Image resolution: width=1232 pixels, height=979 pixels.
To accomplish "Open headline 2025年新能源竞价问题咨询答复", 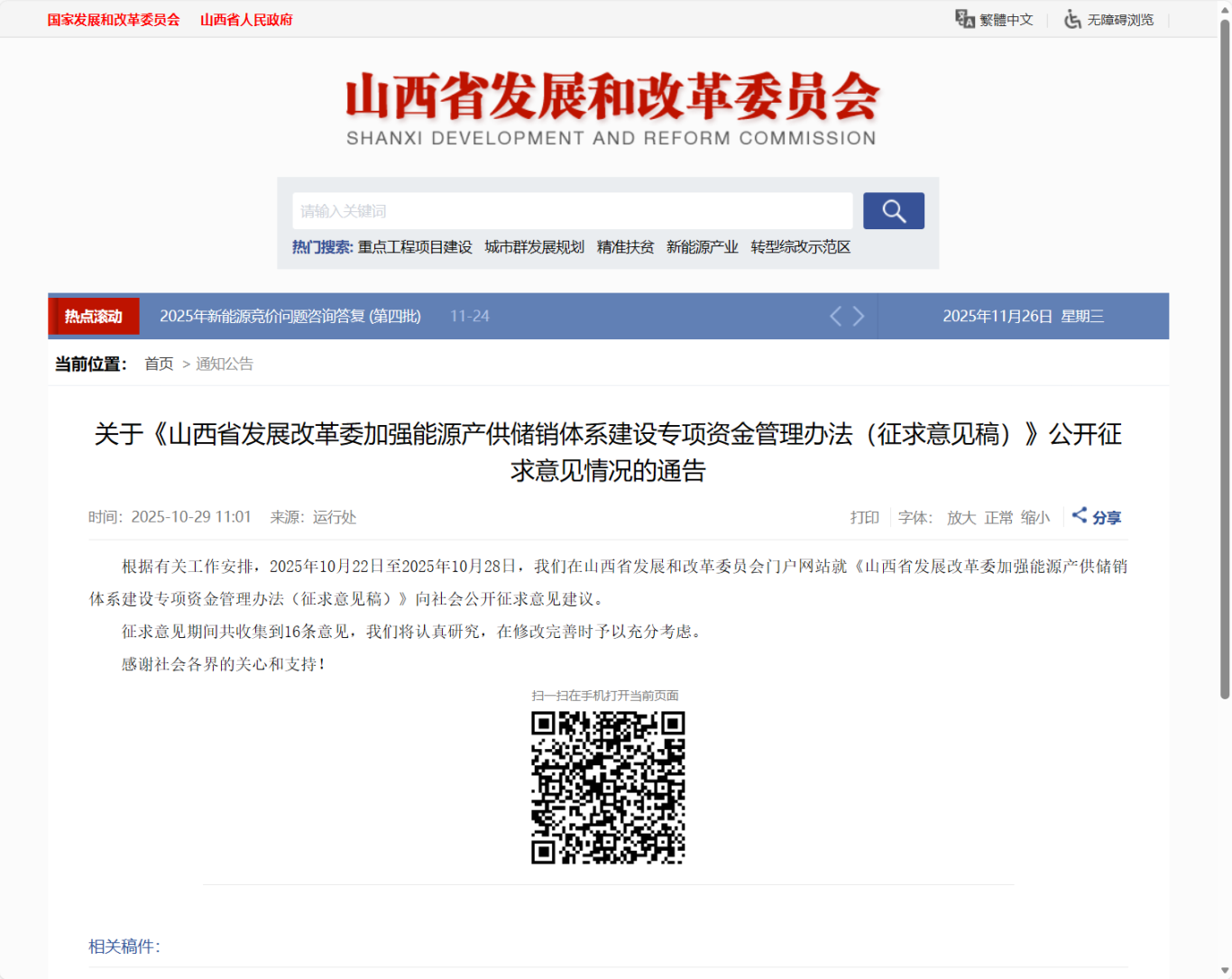I will 290,316.
